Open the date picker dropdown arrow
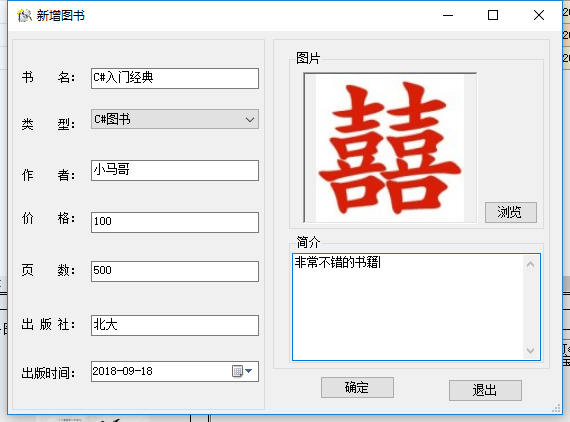Image resolution: width=570 pixels, height=422 pixels. pos(249,371)
